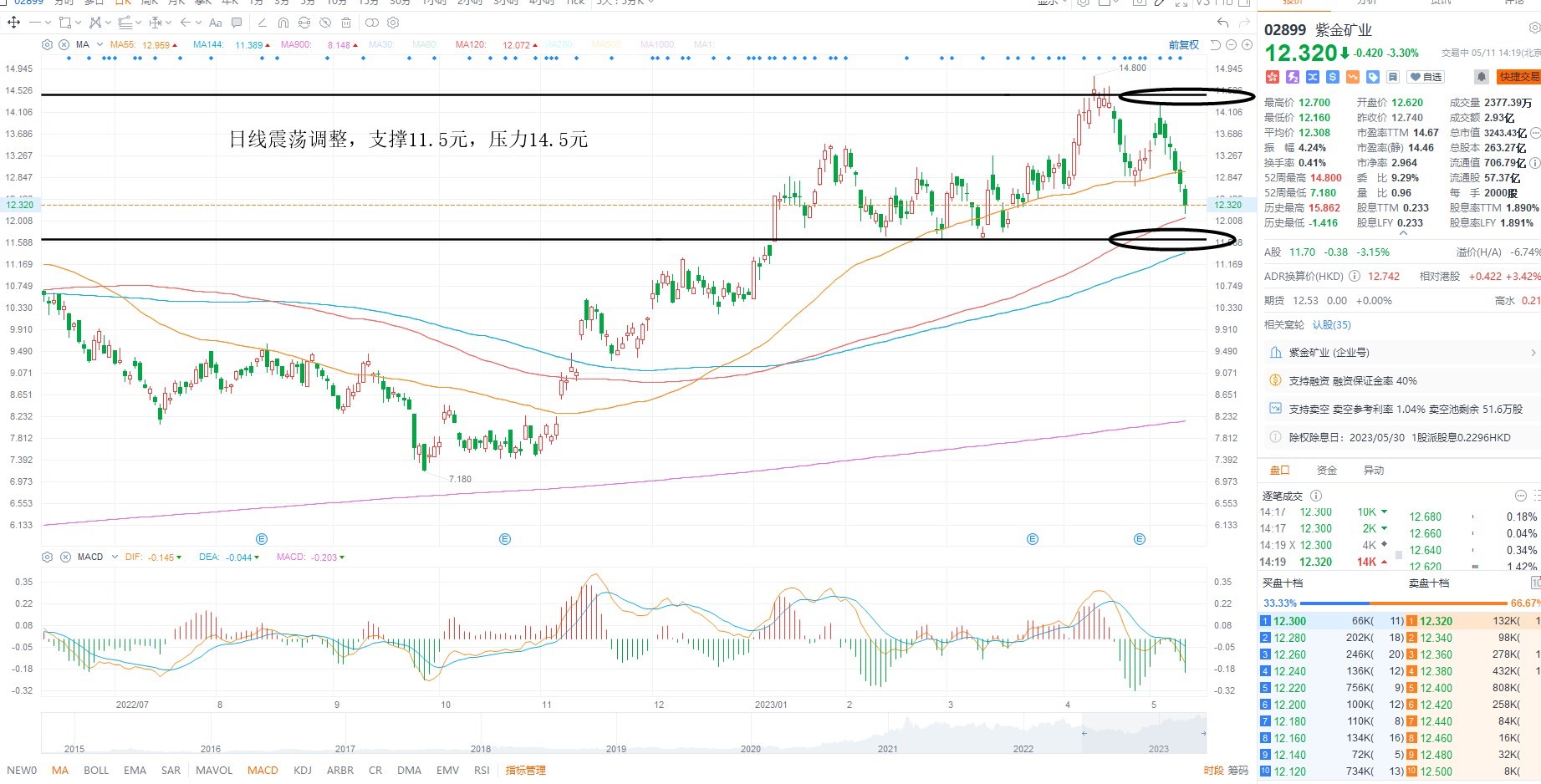Click the 指标管理 indicator management entry
This screenshot has width=1541, height=784.
pyautogui.click(x=526, y=770)
